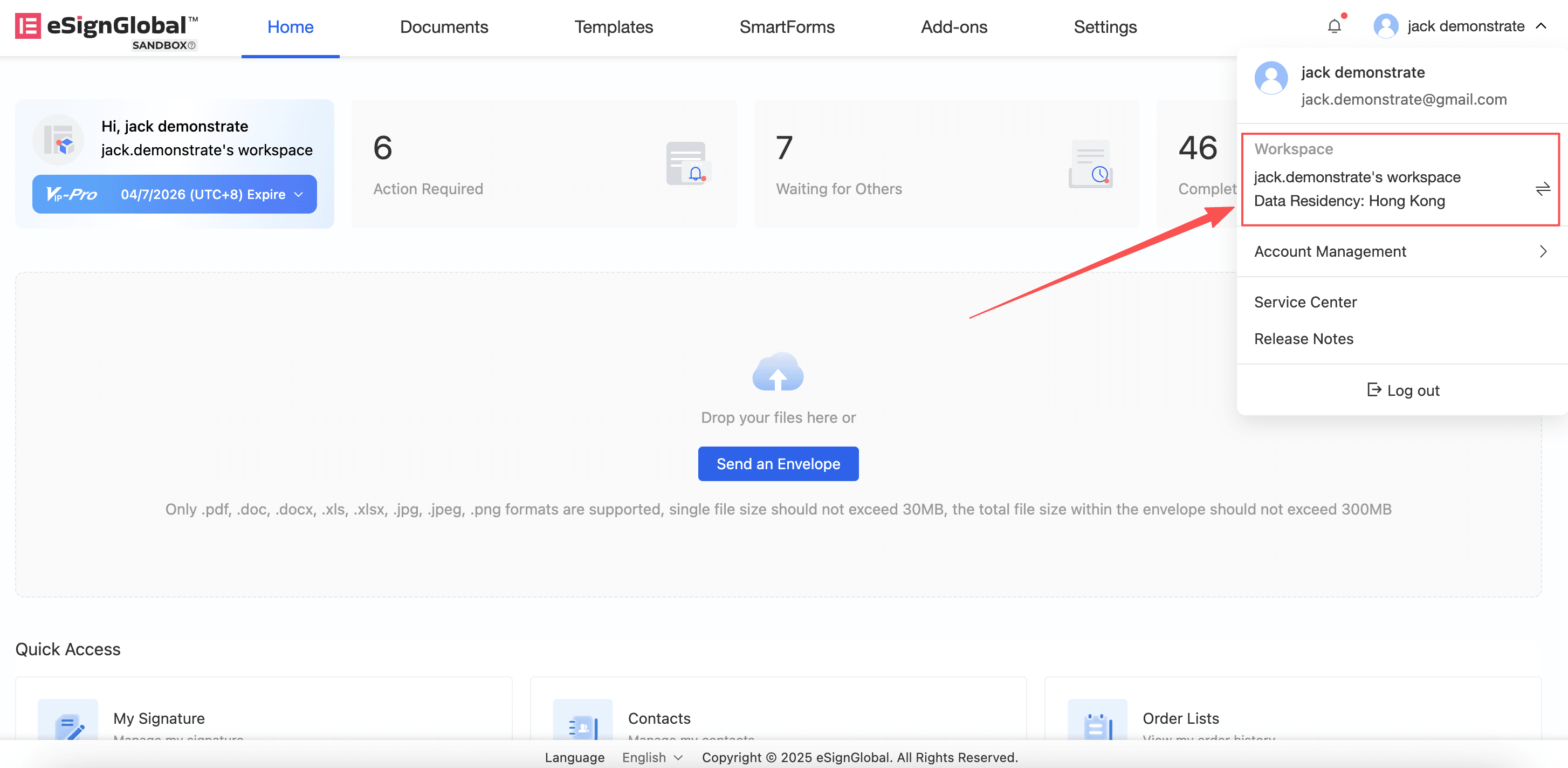Click the profile avatar in dropdown header

pos(1271,78)
